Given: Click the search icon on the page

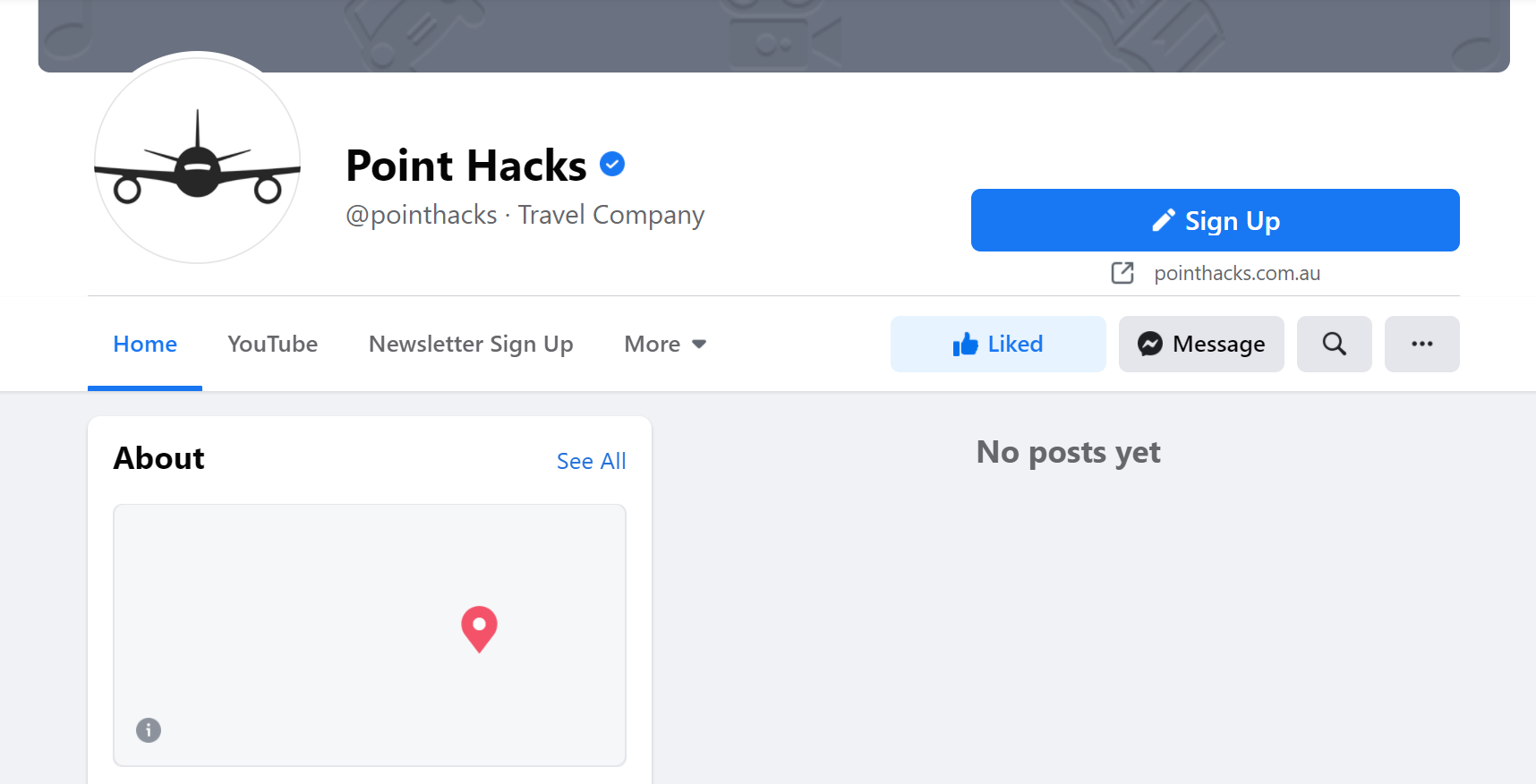Looking at the screenshot, I should tap(1334, 344).
